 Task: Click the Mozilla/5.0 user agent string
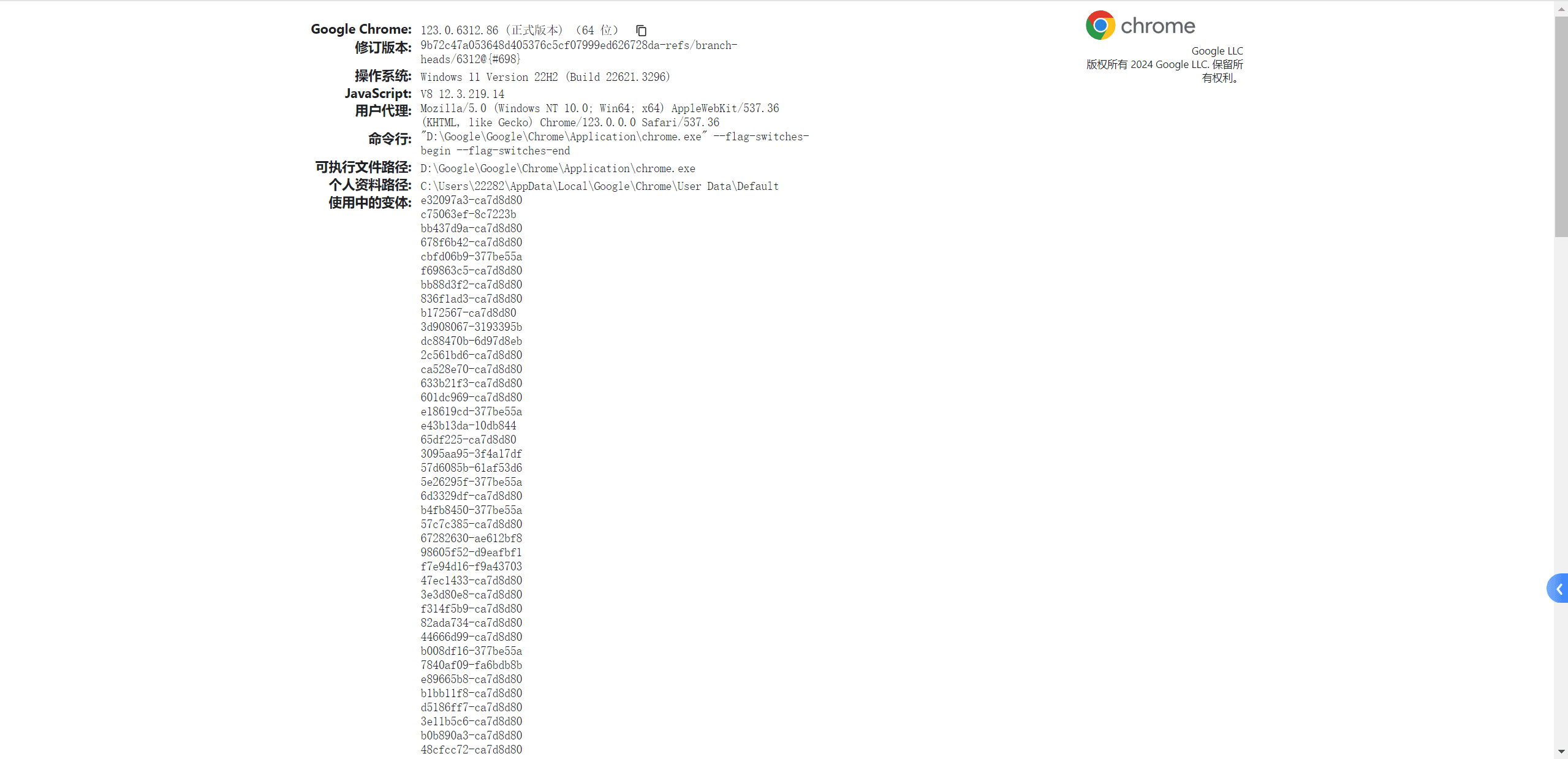coord(600,115)
